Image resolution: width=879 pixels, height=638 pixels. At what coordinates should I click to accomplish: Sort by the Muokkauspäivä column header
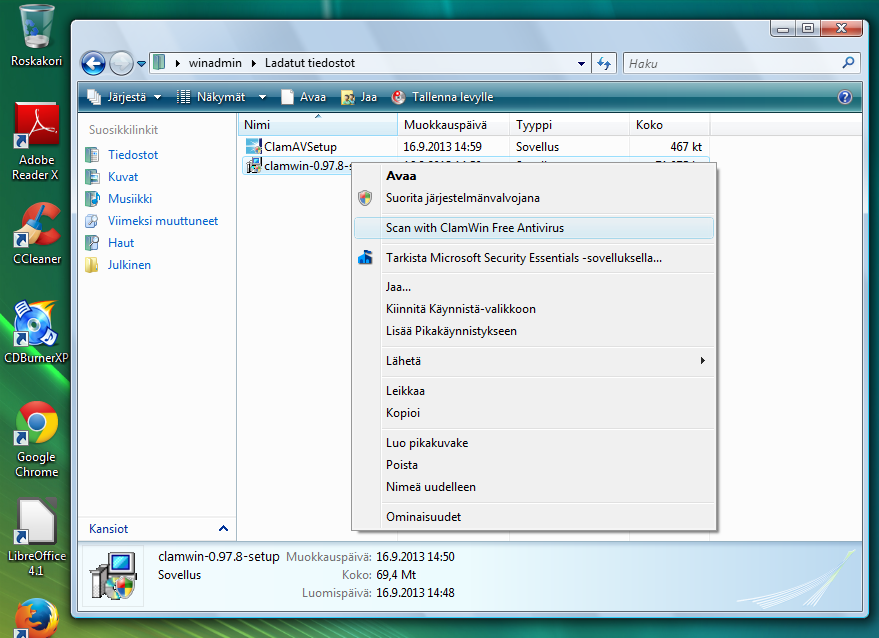click(x=454, y=124)
